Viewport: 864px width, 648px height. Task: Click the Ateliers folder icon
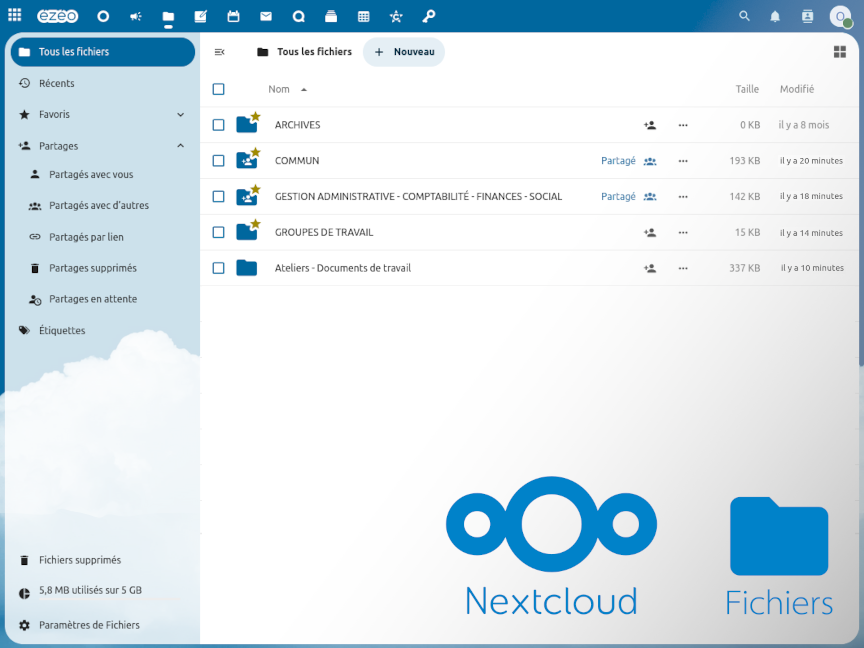click(x=247, y=268)
